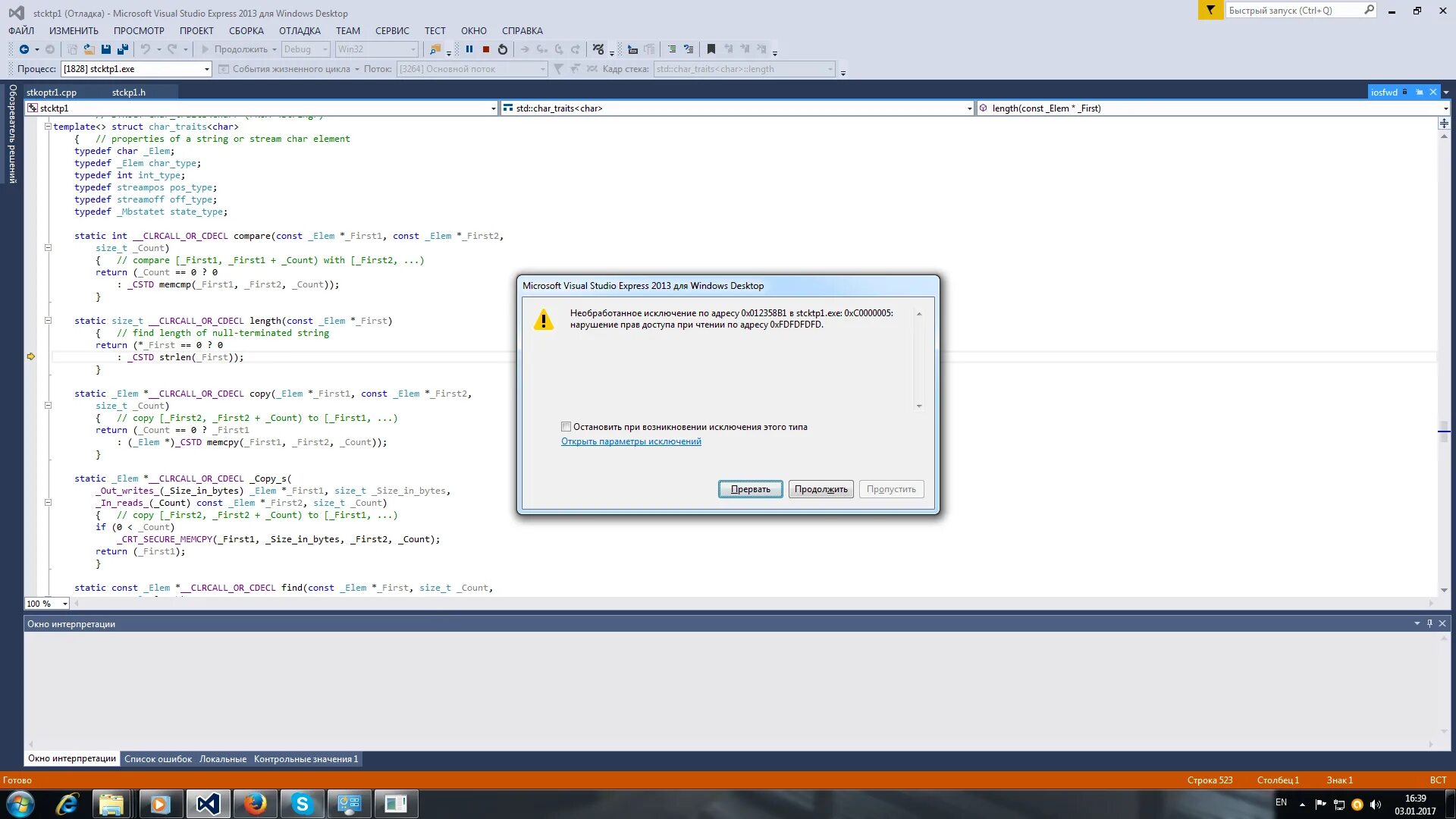The height and width of the screenshot is (819, 1456).
Task: Select the ОТЛАДКА menu
Action: (x=299, y=30)
